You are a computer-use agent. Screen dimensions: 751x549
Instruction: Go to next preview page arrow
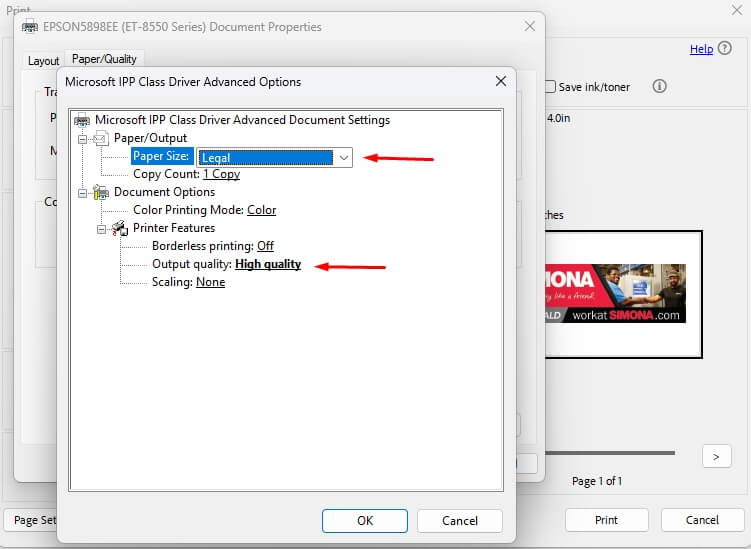click(717, 457)
